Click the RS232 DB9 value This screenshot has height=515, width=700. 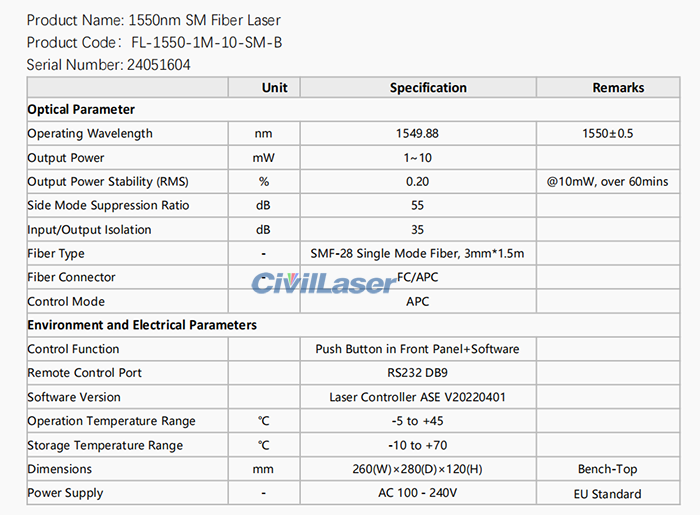(417, 373)
